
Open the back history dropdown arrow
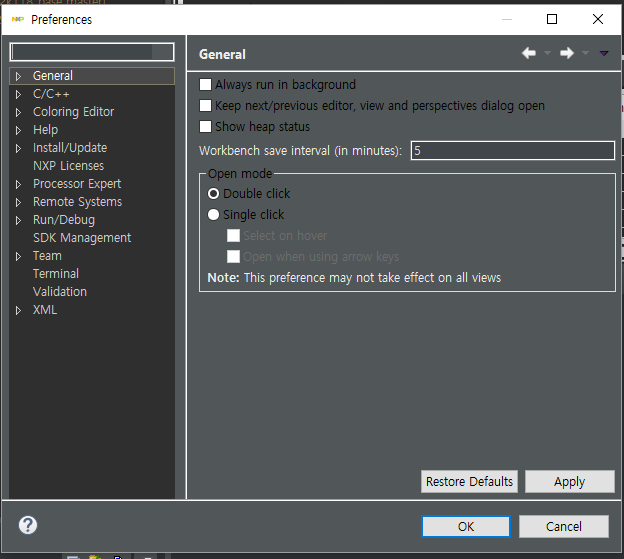point(547,53)
